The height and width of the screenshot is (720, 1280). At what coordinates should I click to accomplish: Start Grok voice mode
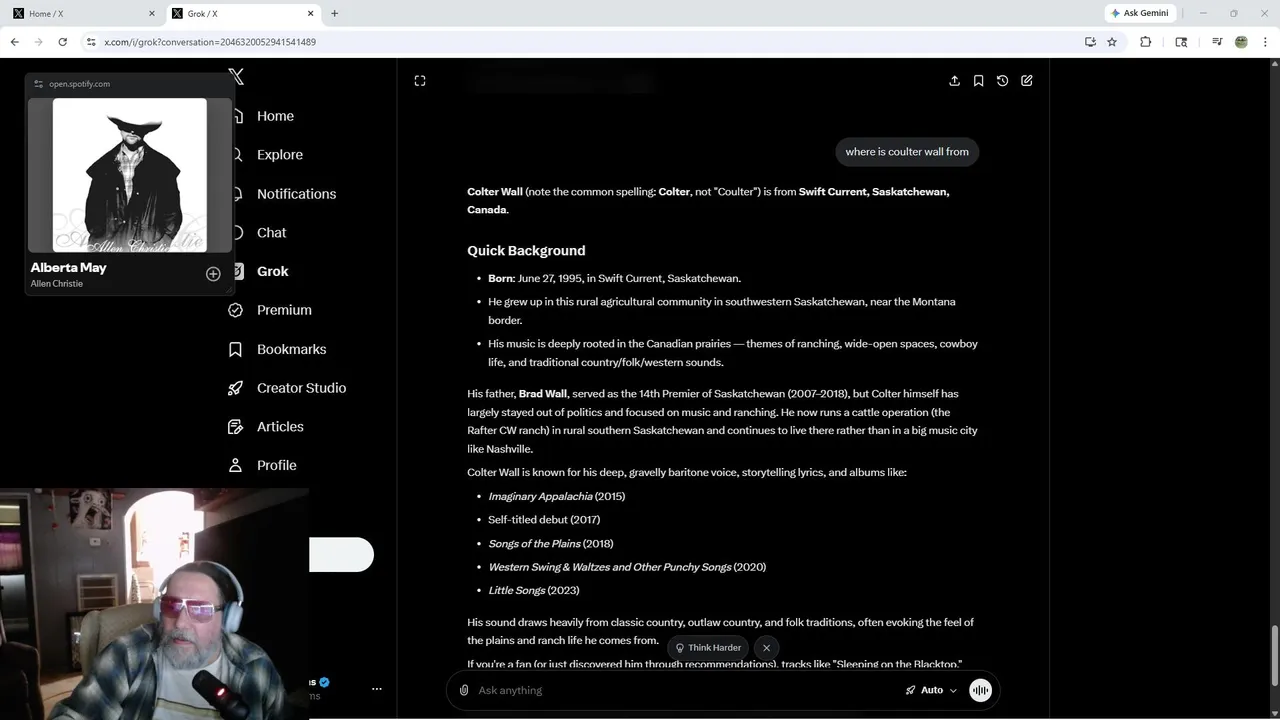click(x=980, y=690)
